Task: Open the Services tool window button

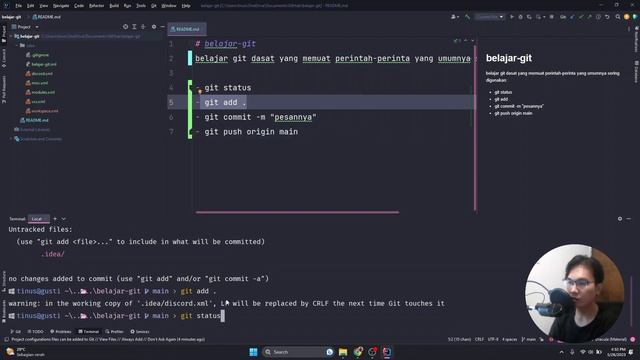Action: coord(140,331)
